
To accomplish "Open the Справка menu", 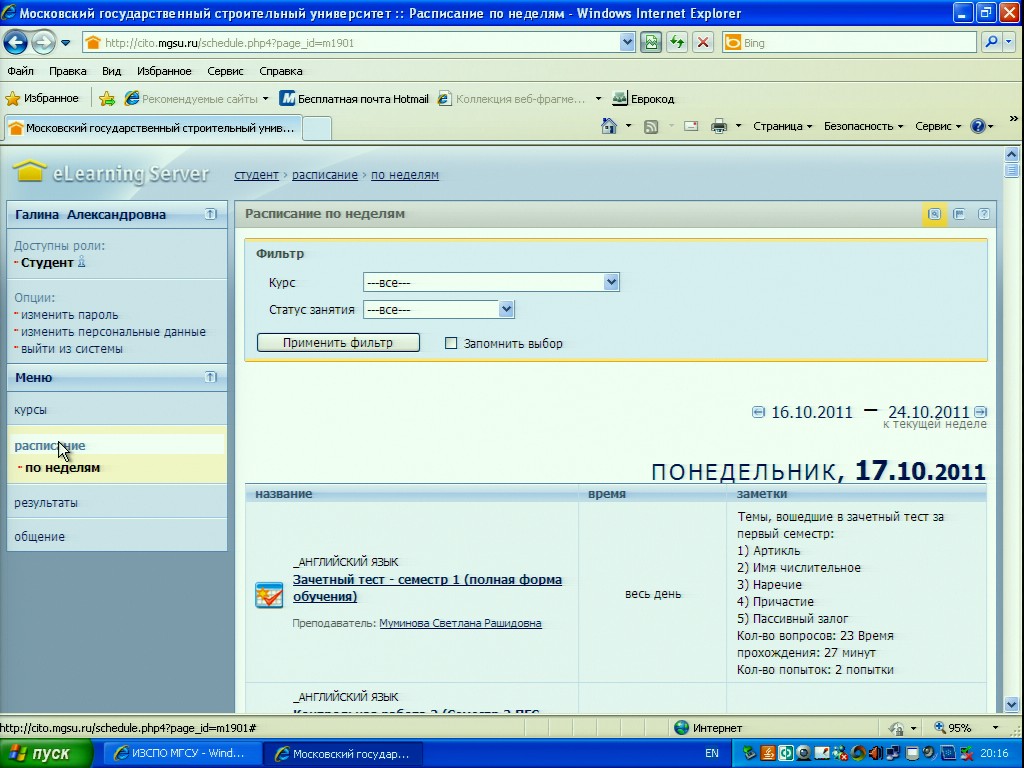I will tap(281, 71).
